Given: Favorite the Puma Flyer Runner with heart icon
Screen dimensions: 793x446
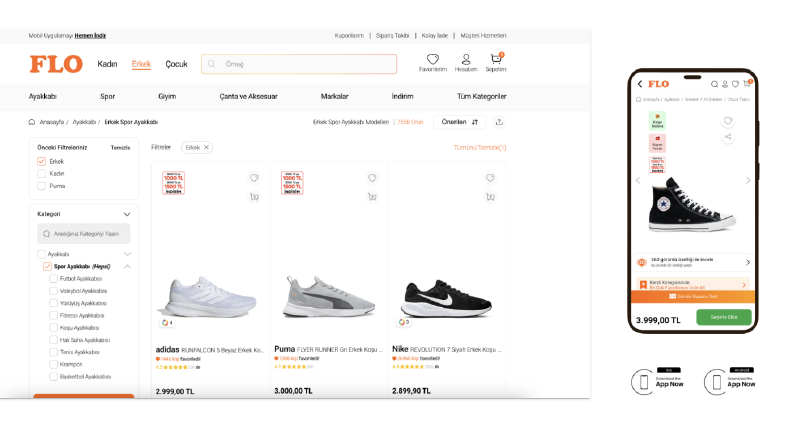Looking at the screenshot, I should [x=372, y=178].
